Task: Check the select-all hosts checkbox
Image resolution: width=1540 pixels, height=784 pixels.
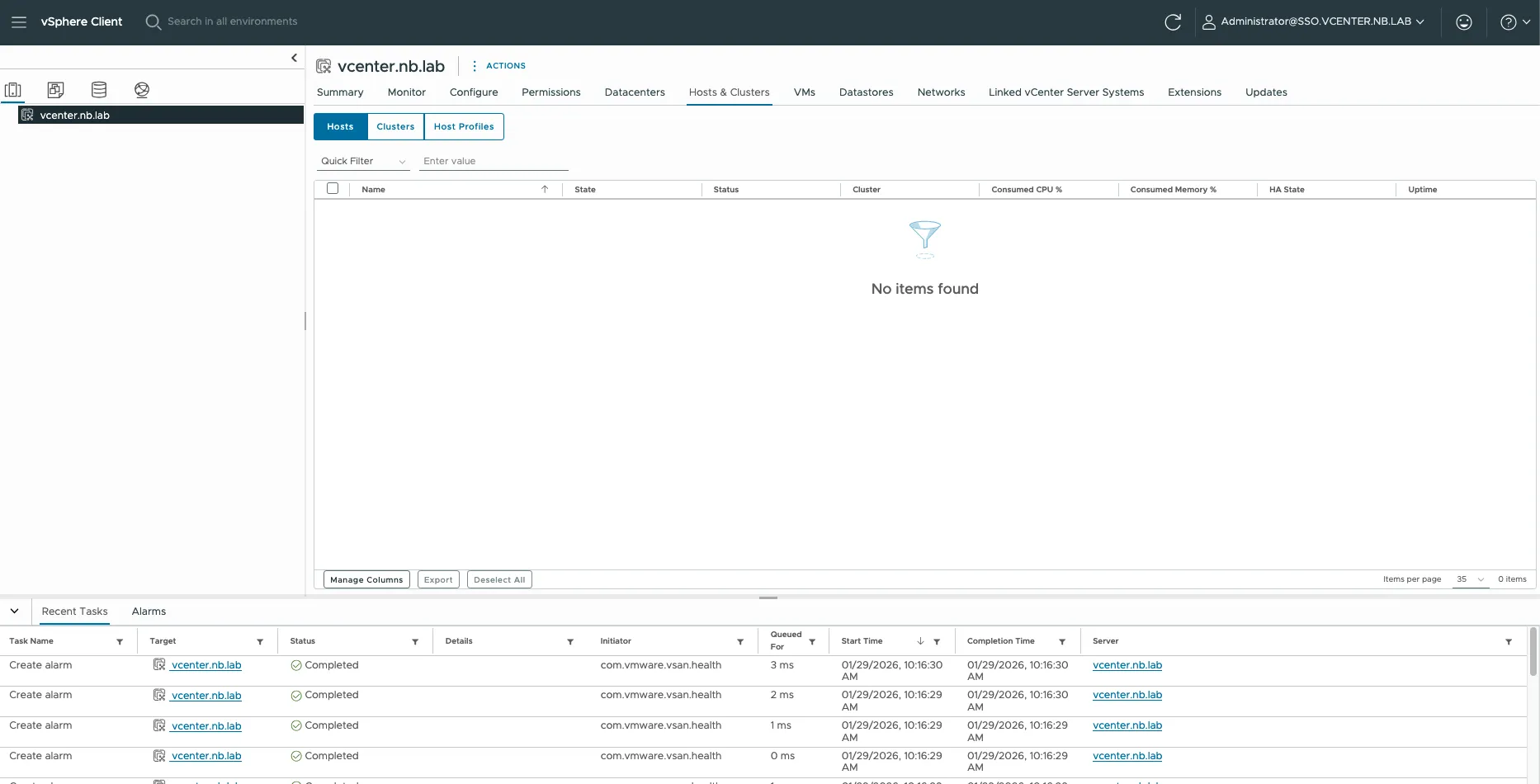Action: [333, 188]
